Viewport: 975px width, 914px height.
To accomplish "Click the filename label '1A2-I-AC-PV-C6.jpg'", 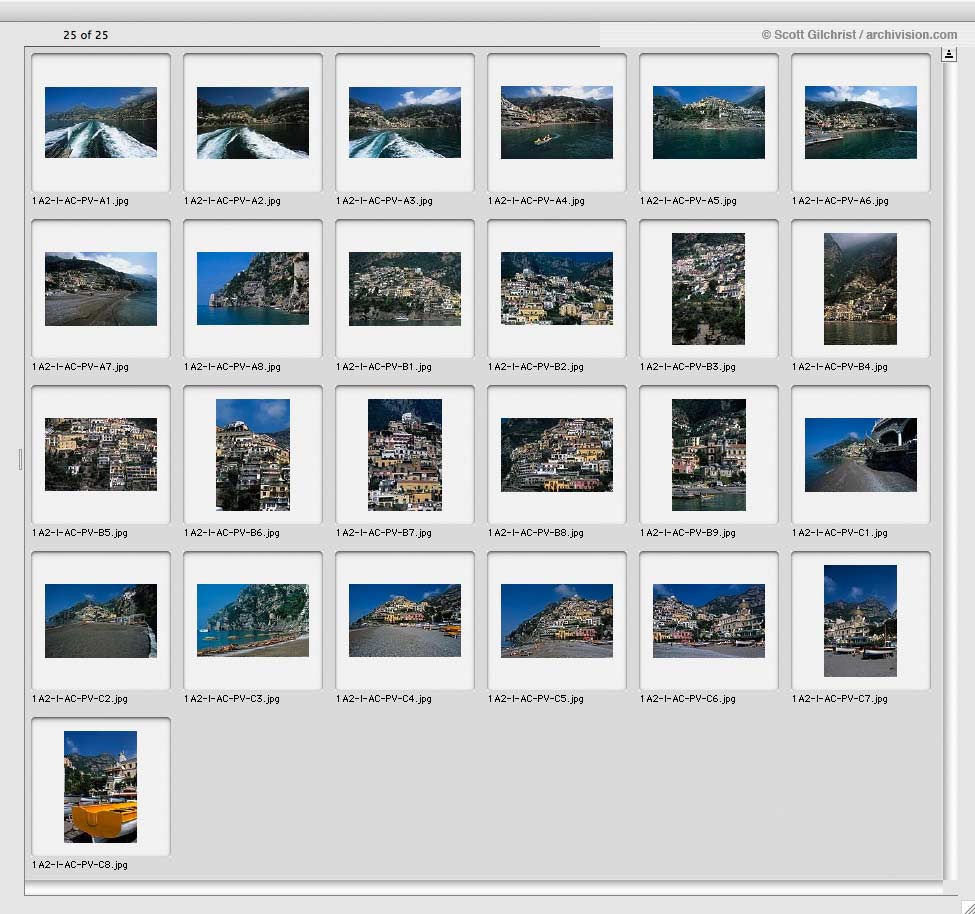I will point(688,699).
